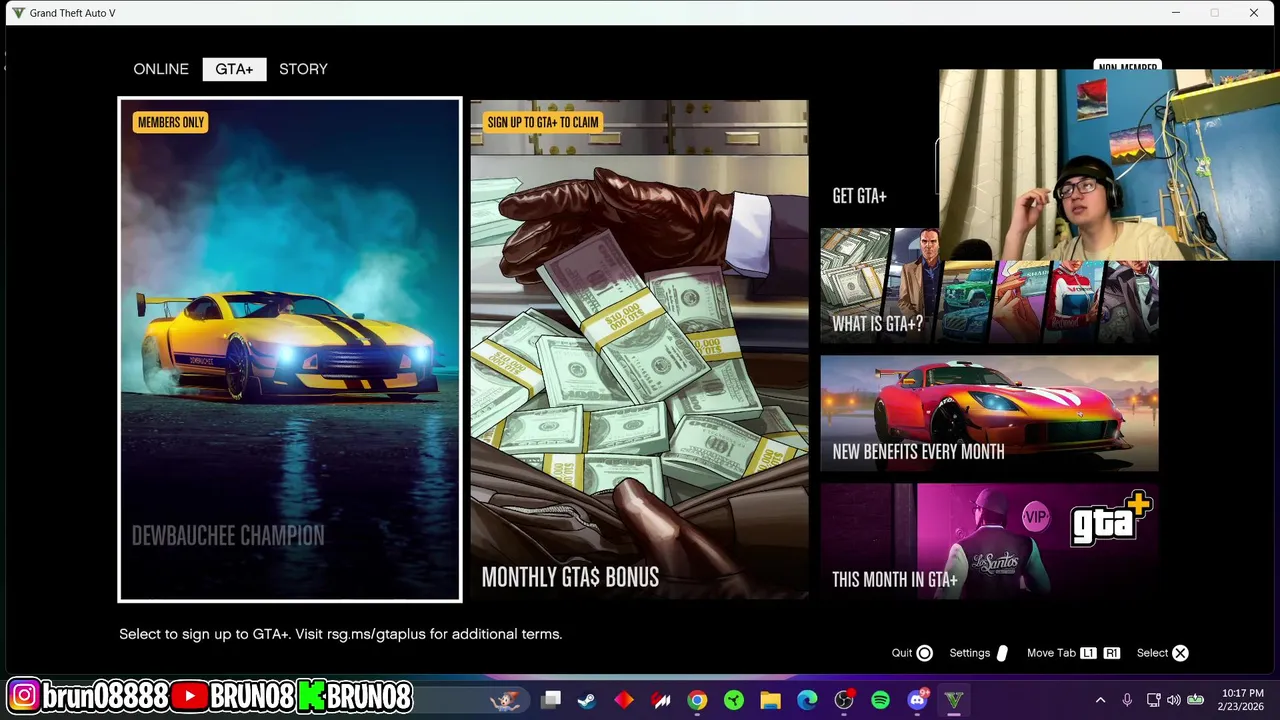
Task: Open the STORY tab
Action: [303, 69]
